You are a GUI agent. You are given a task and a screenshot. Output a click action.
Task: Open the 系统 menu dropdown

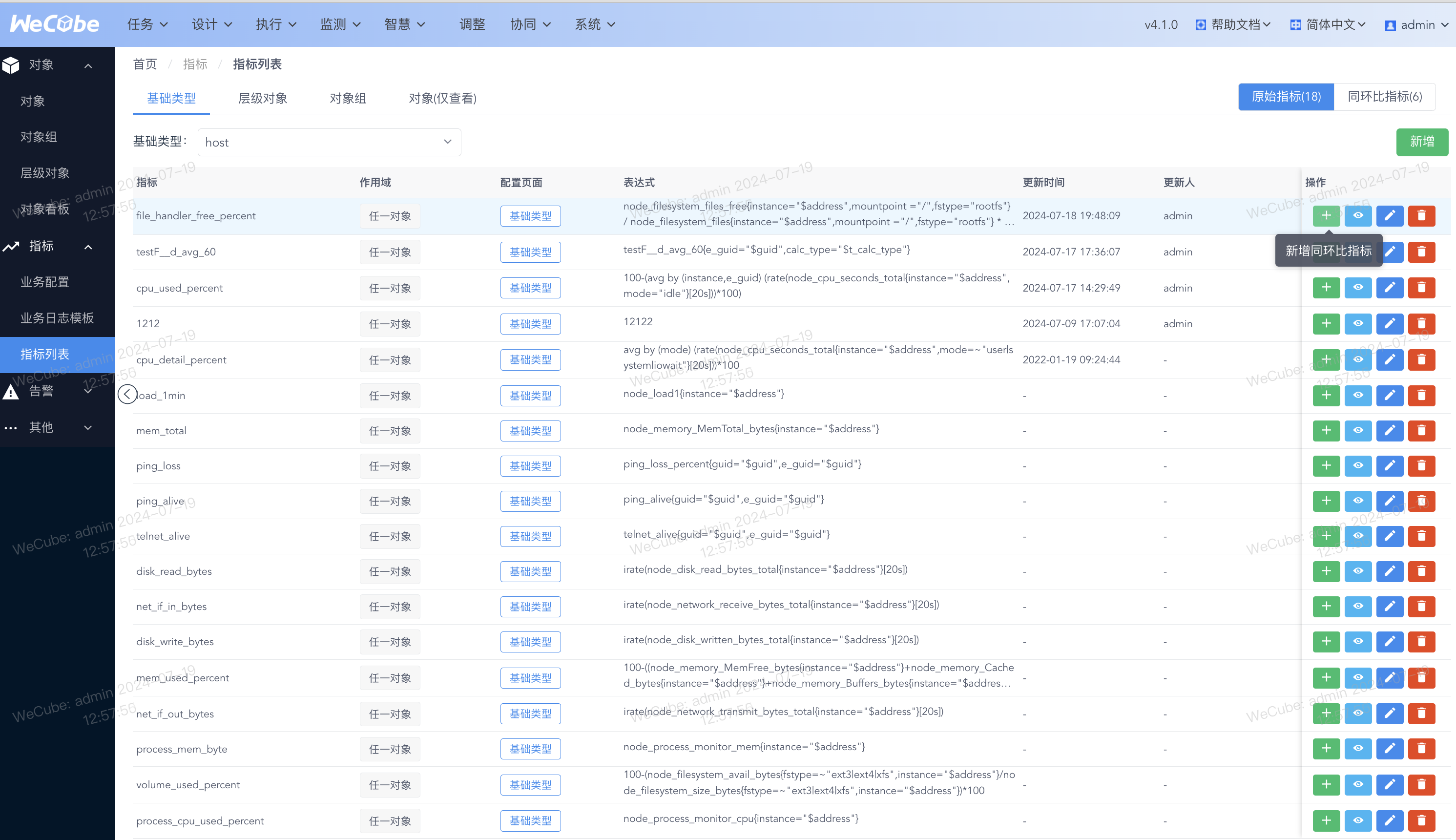point(595,24)
